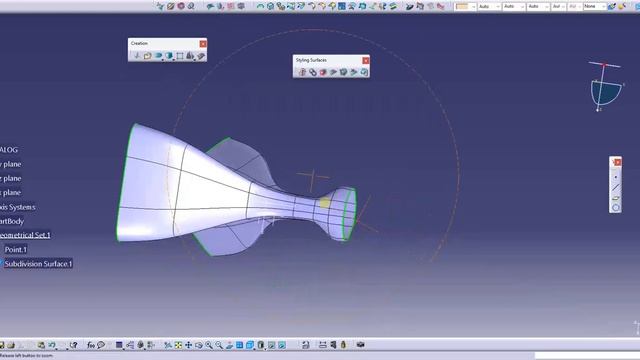Open the first Auto dropdown in top toolbar
The image size is (640, 360).
[x=490, y=6]
